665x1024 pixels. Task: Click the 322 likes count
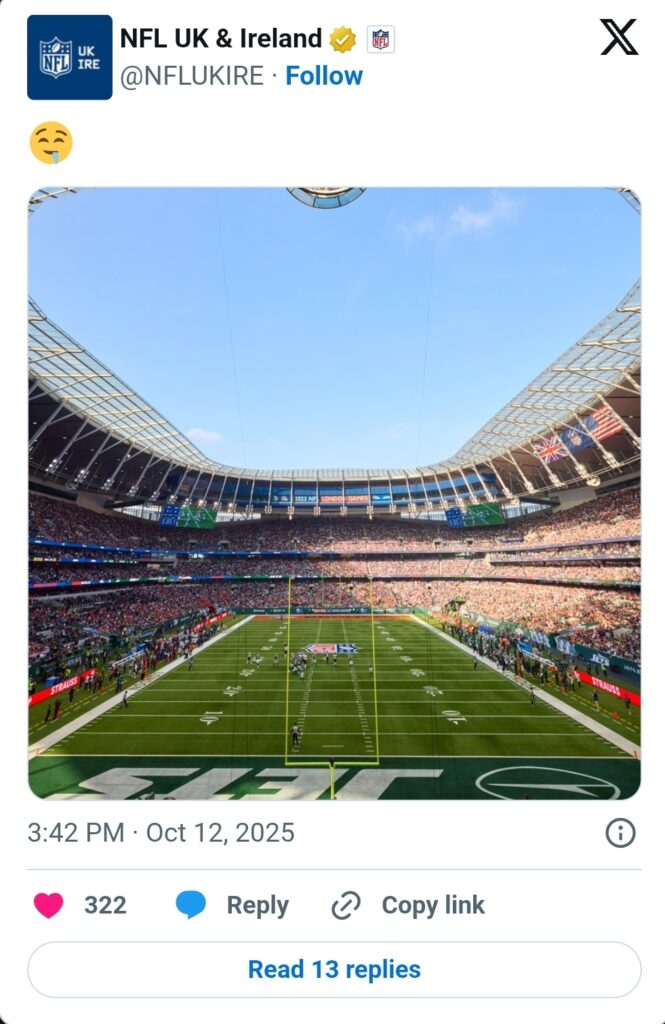coord(105,905)
